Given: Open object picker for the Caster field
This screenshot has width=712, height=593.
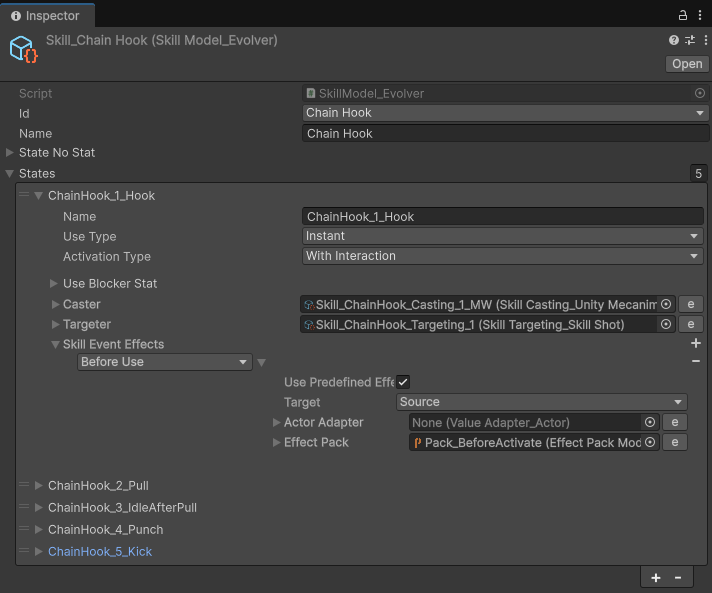Looking at the screenshot, I should (666, 304).
